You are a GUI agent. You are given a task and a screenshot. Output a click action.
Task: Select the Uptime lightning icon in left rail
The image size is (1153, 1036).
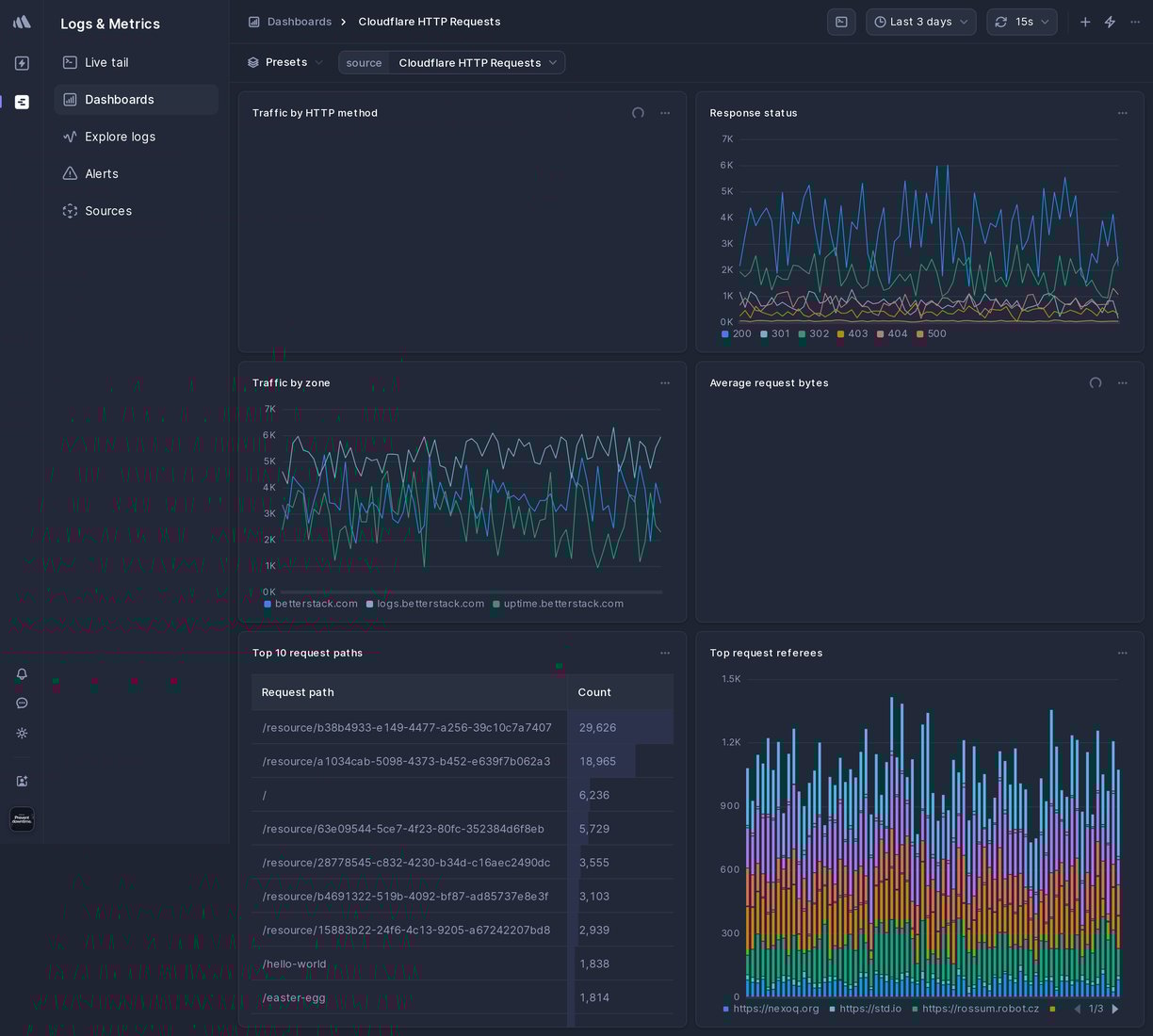(x=21, y=63)
